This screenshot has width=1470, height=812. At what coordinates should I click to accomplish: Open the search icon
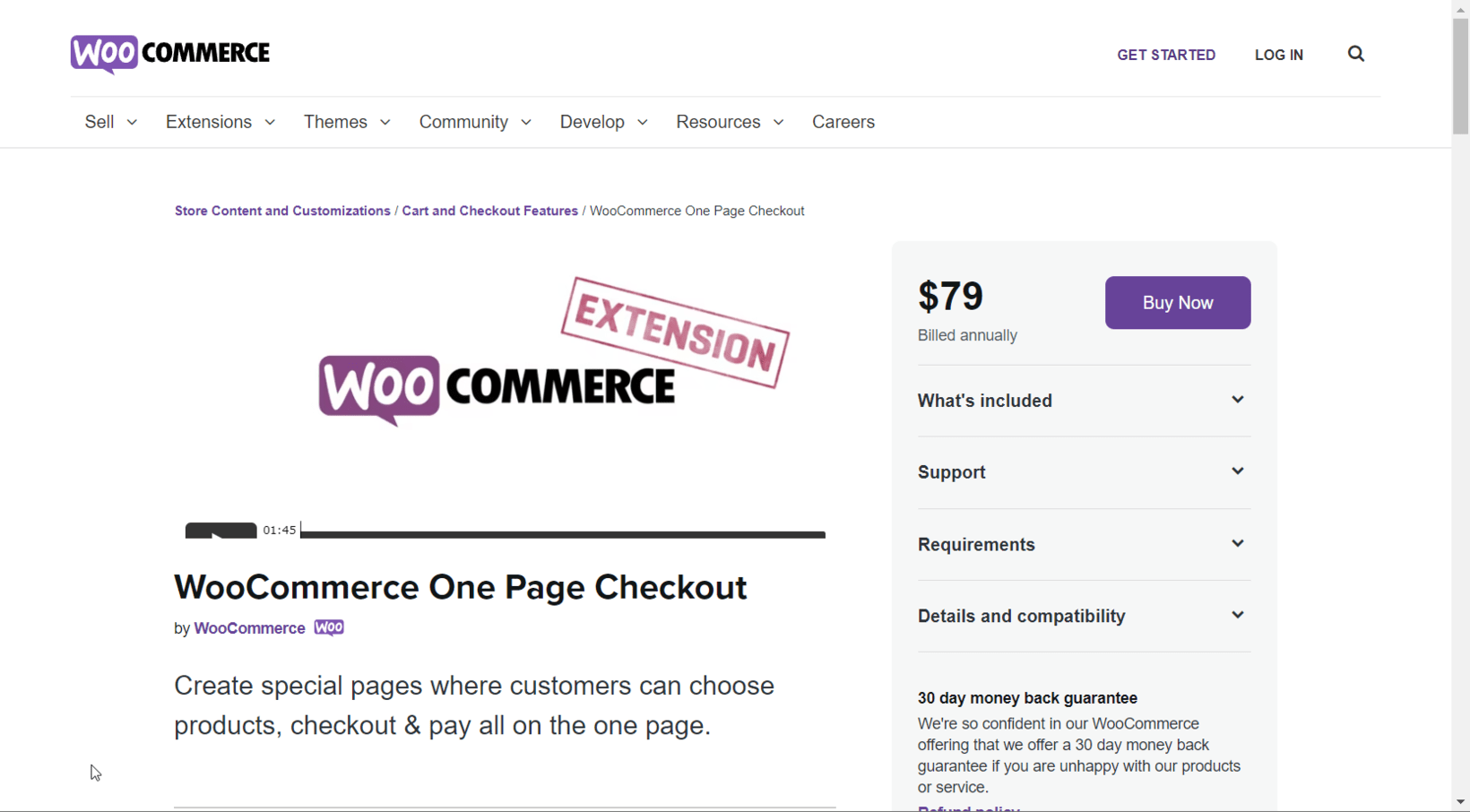pyautogui.click(x=1355, y=54)
